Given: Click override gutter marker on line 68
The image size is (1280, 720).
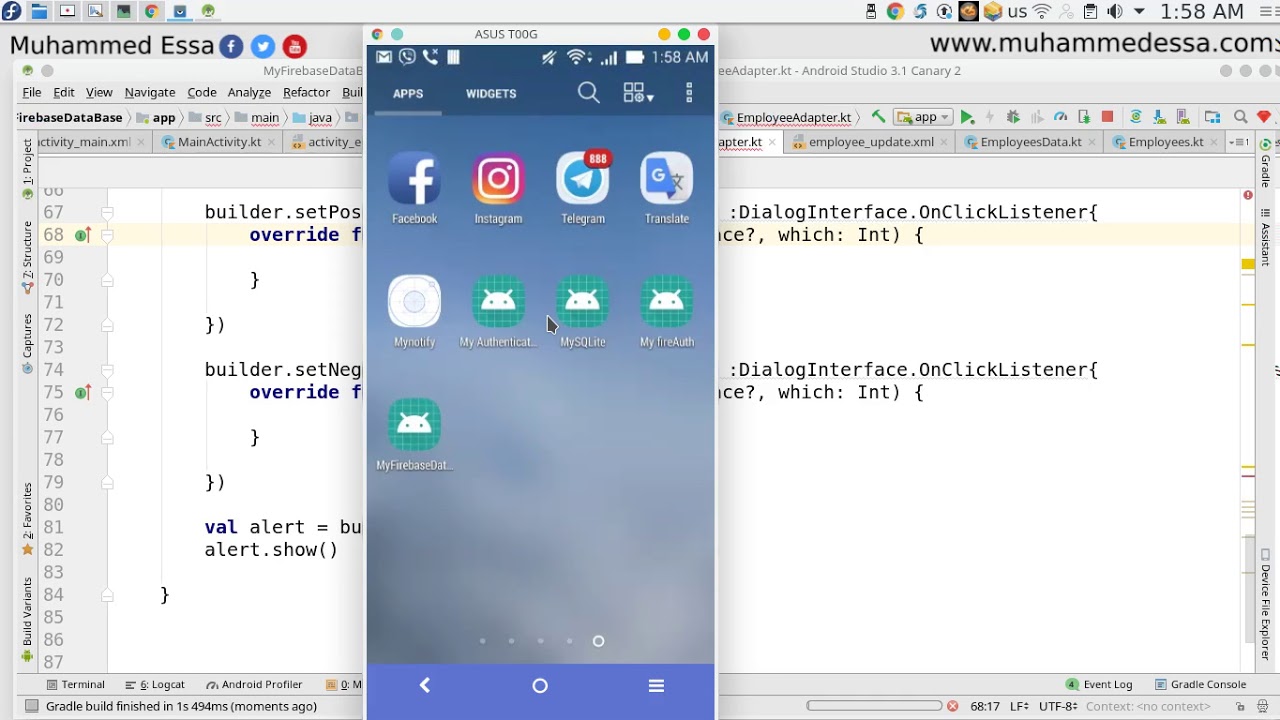Looking at the screenshot, I should pos(82,235).
